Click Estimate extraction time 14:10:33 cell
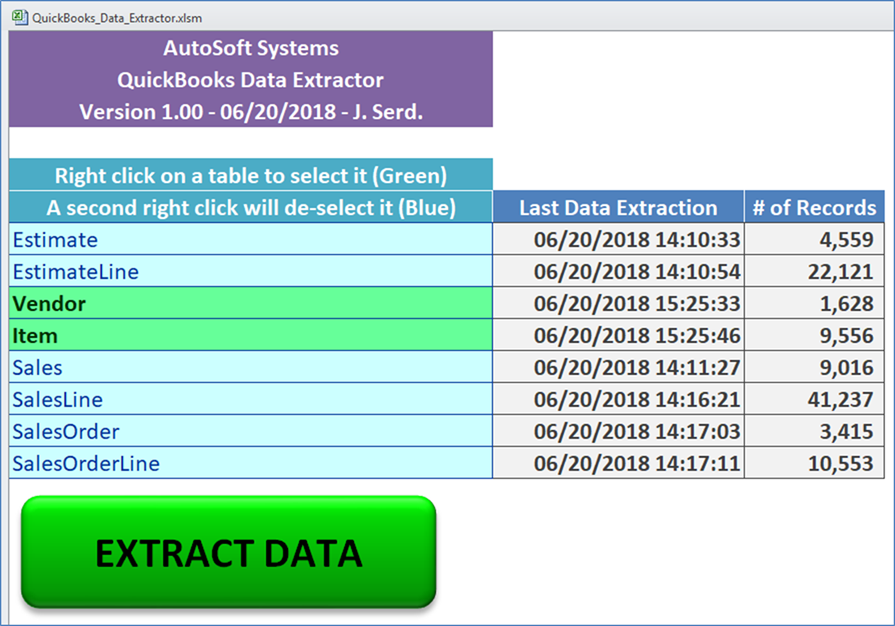The width and height of the screenshot is (895, 626). click(x=618, y=239)
